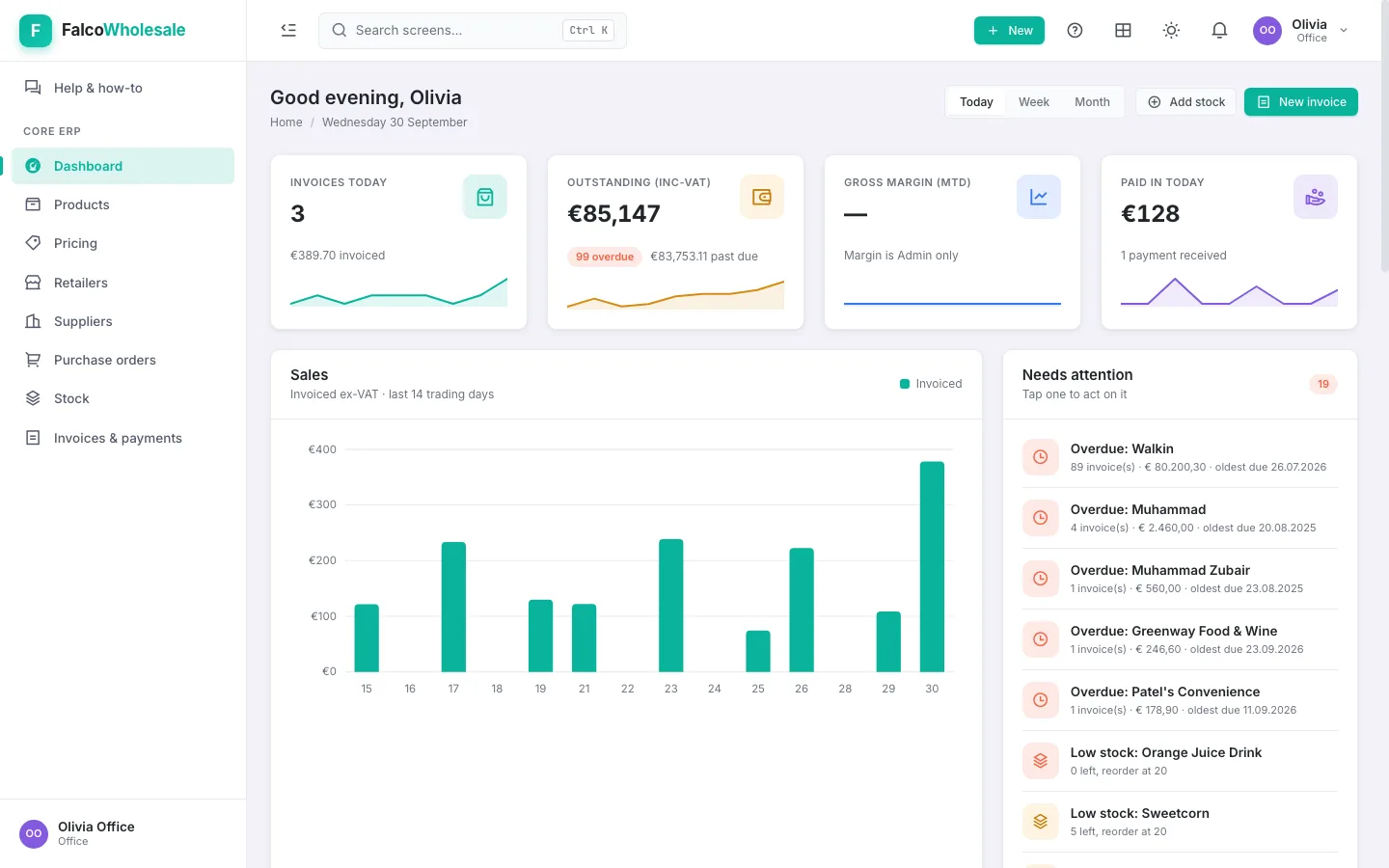Open Help & how-to
1389x868 pixels.
tap(123, 88)
